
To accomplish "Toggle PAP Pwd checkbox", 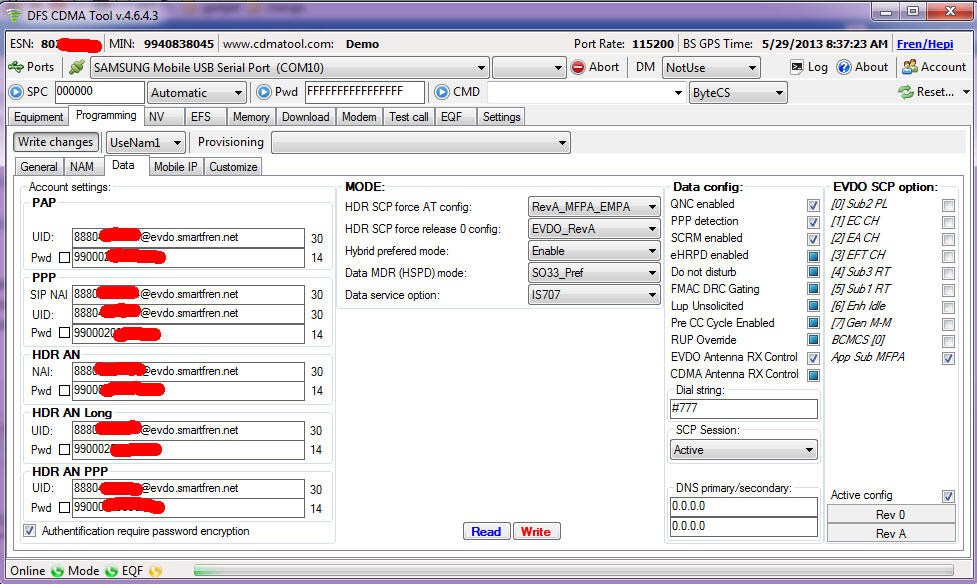I will tap(64, 257).
